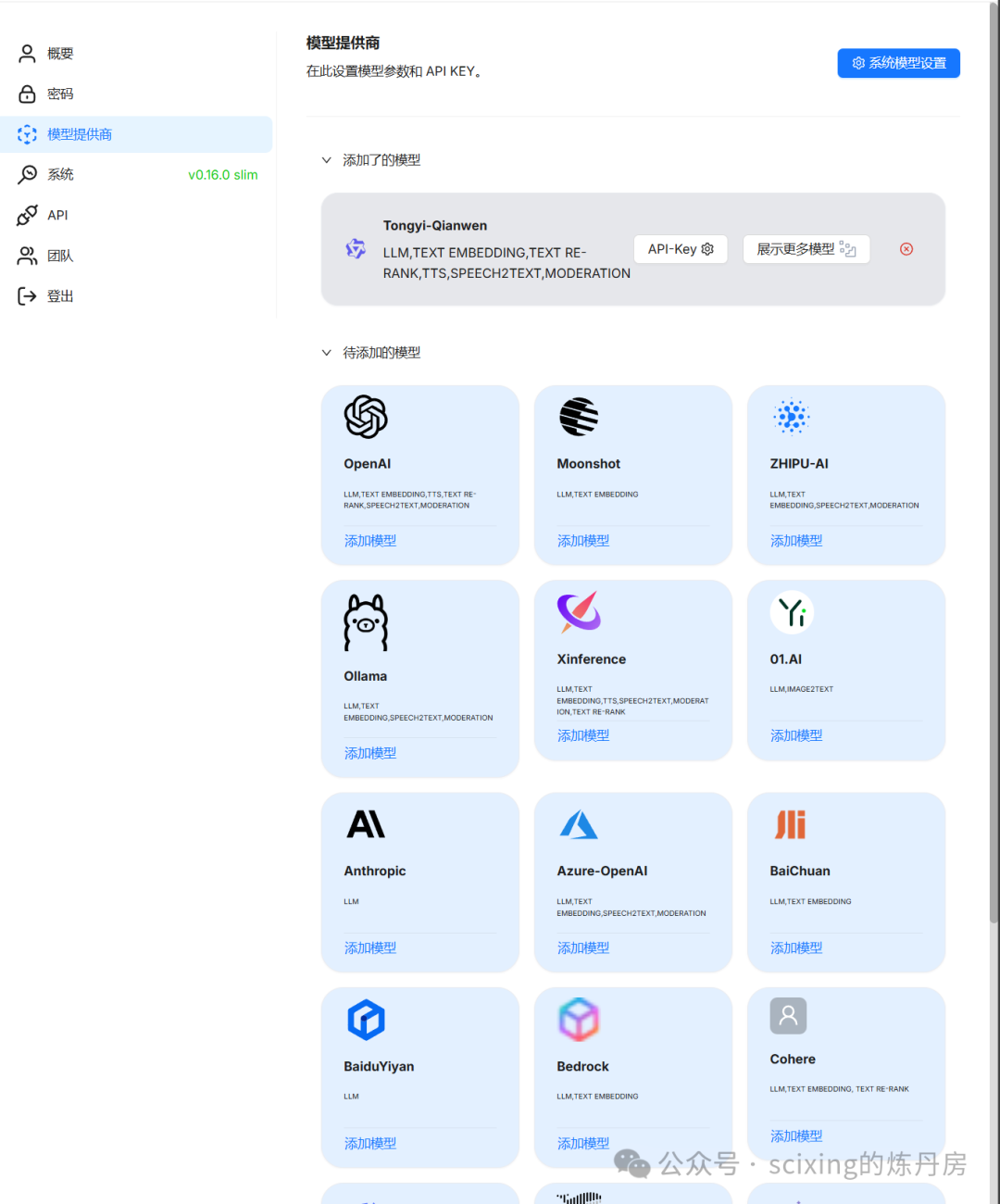Click the ZHIPU-AI logo icon

click(792, 417)
